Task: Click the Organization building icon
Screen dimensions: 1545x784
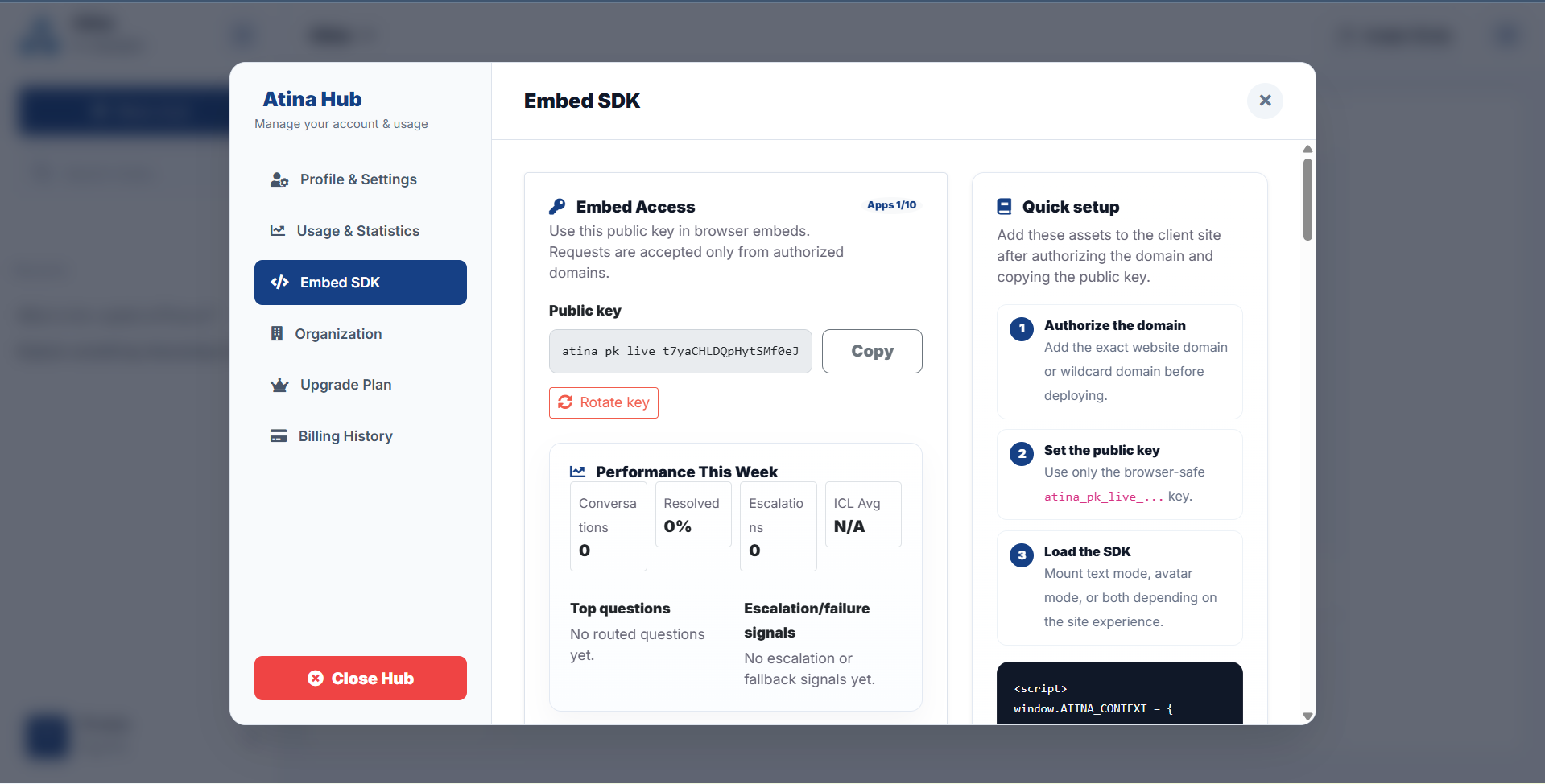Action: point(277,334)
